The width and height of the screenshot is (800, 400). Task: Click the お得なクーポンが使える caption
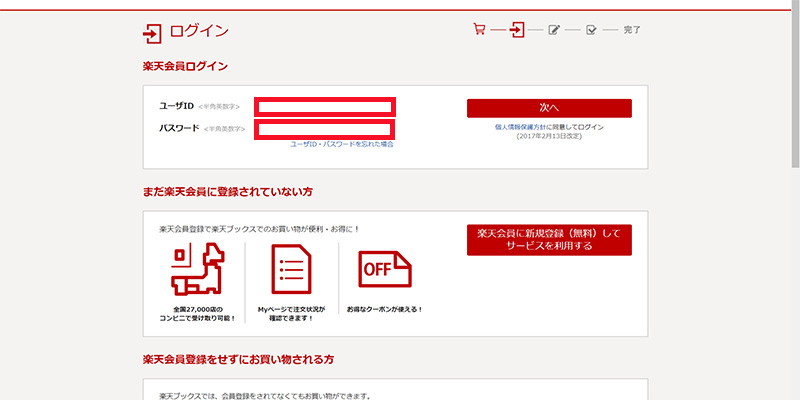click(385, 309)
